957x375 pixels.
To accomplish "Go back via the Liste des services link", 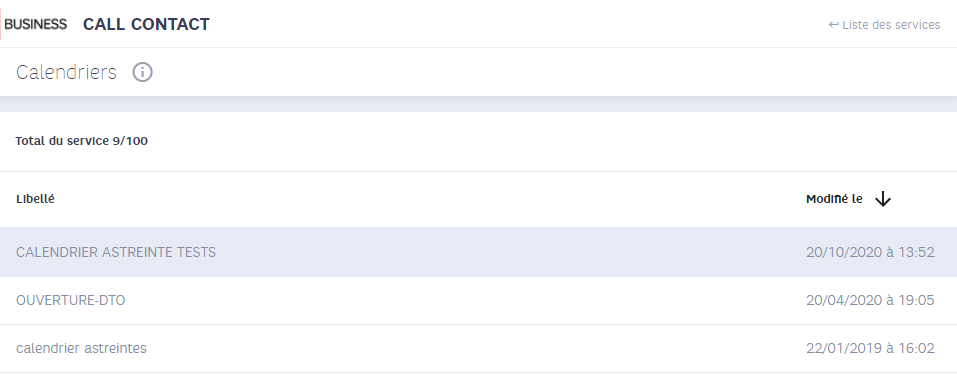I will (884, 25).
